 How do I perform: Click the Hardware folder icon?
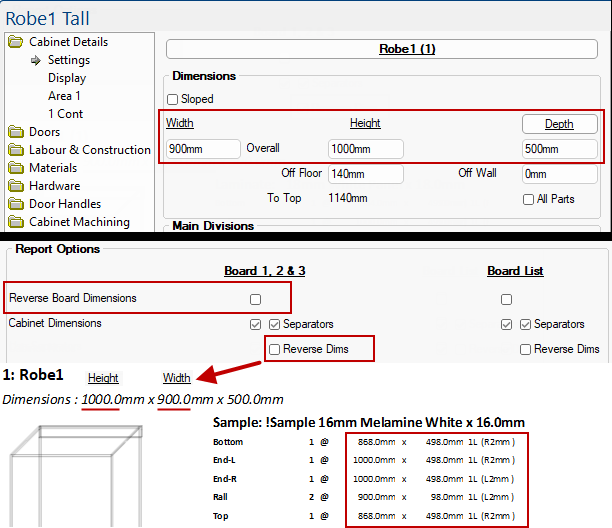pyautogui.click(x=16, y=186)
